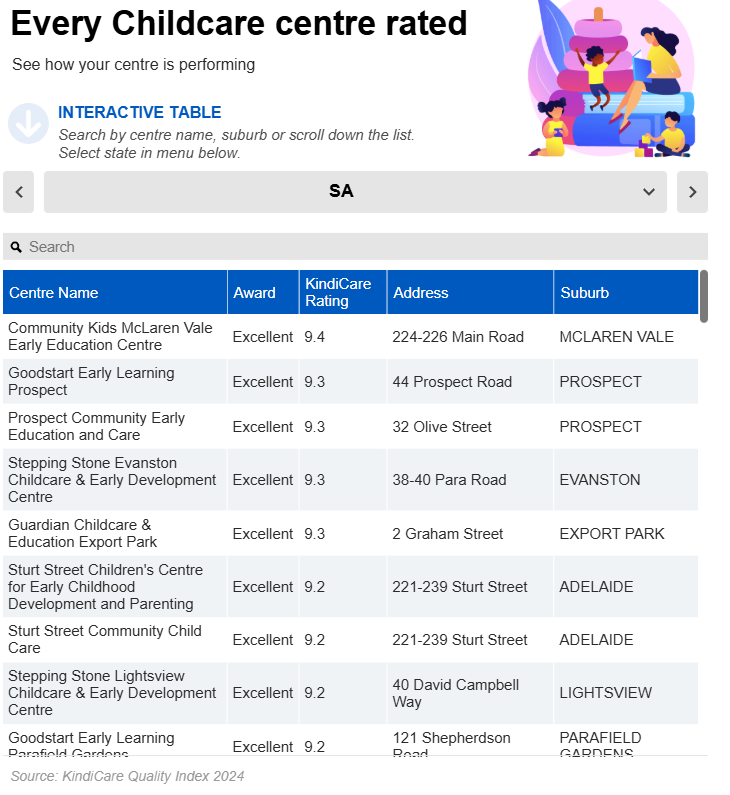
Task: Click the Search centres input field
Action: pyautogui.click(x=360, y=247)
